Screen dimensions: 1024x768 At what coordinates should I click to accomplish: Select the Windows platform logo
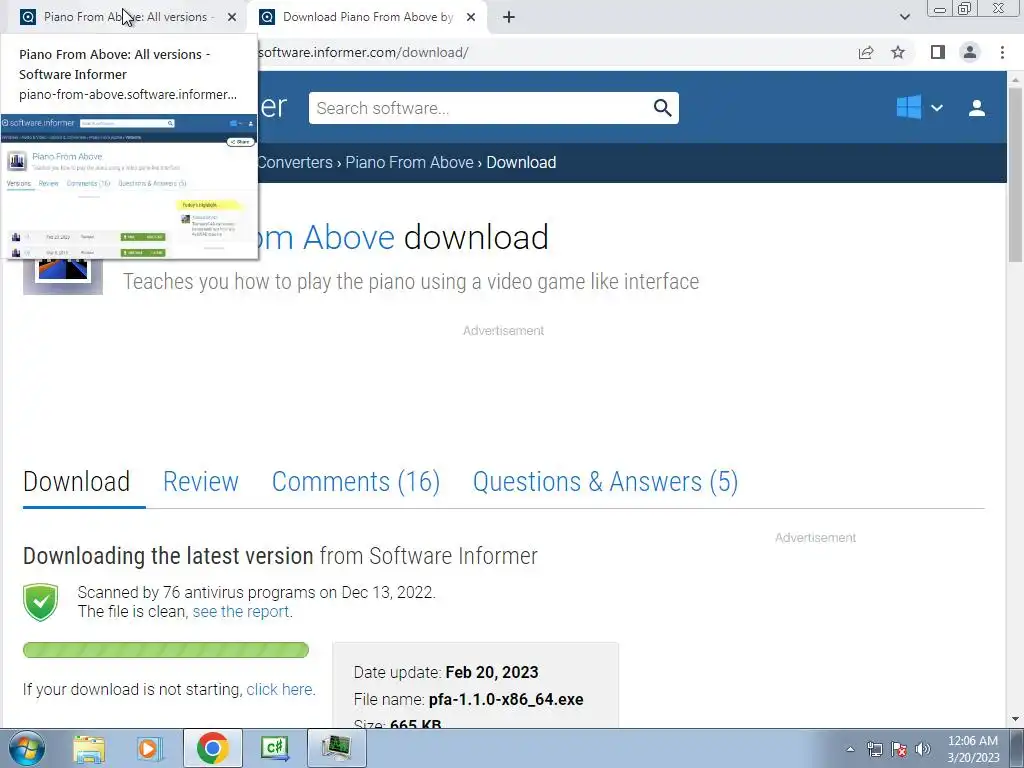(x=908, y=107)
